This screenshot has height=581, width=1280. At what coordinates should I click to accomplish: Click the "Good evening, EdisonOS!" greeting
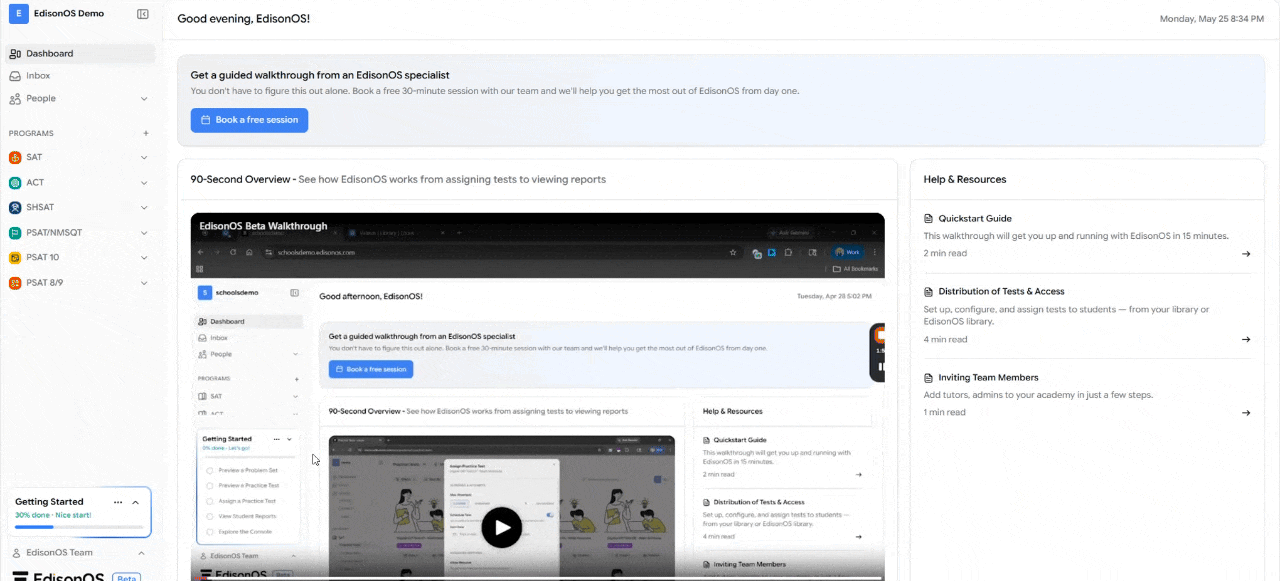click(x=243, y=19)
